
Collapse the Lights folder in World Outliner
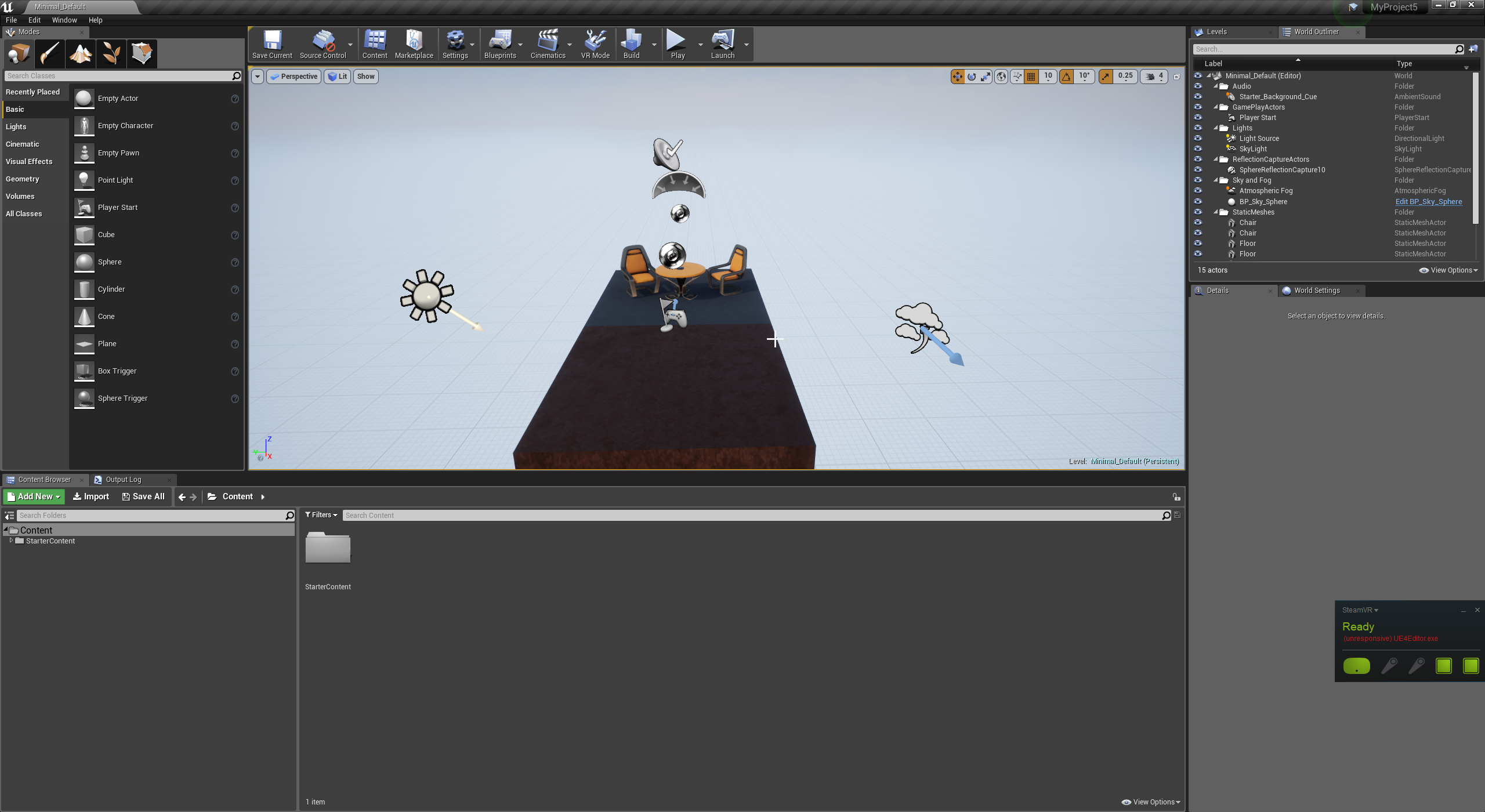[1216, 128]
